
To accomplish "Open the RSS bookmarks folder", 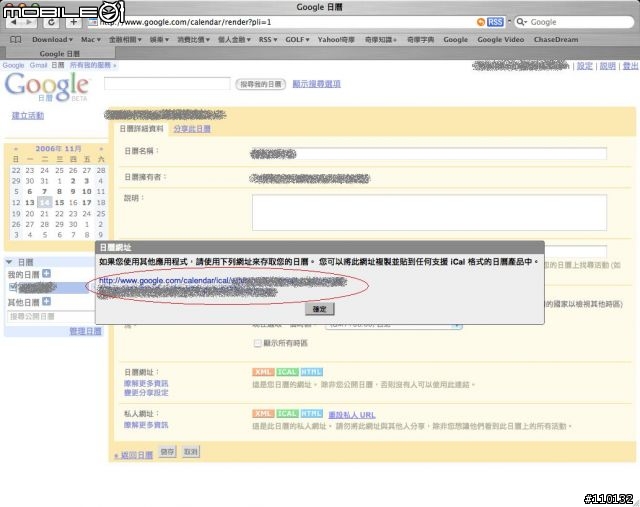I will [x=268, y=40].
